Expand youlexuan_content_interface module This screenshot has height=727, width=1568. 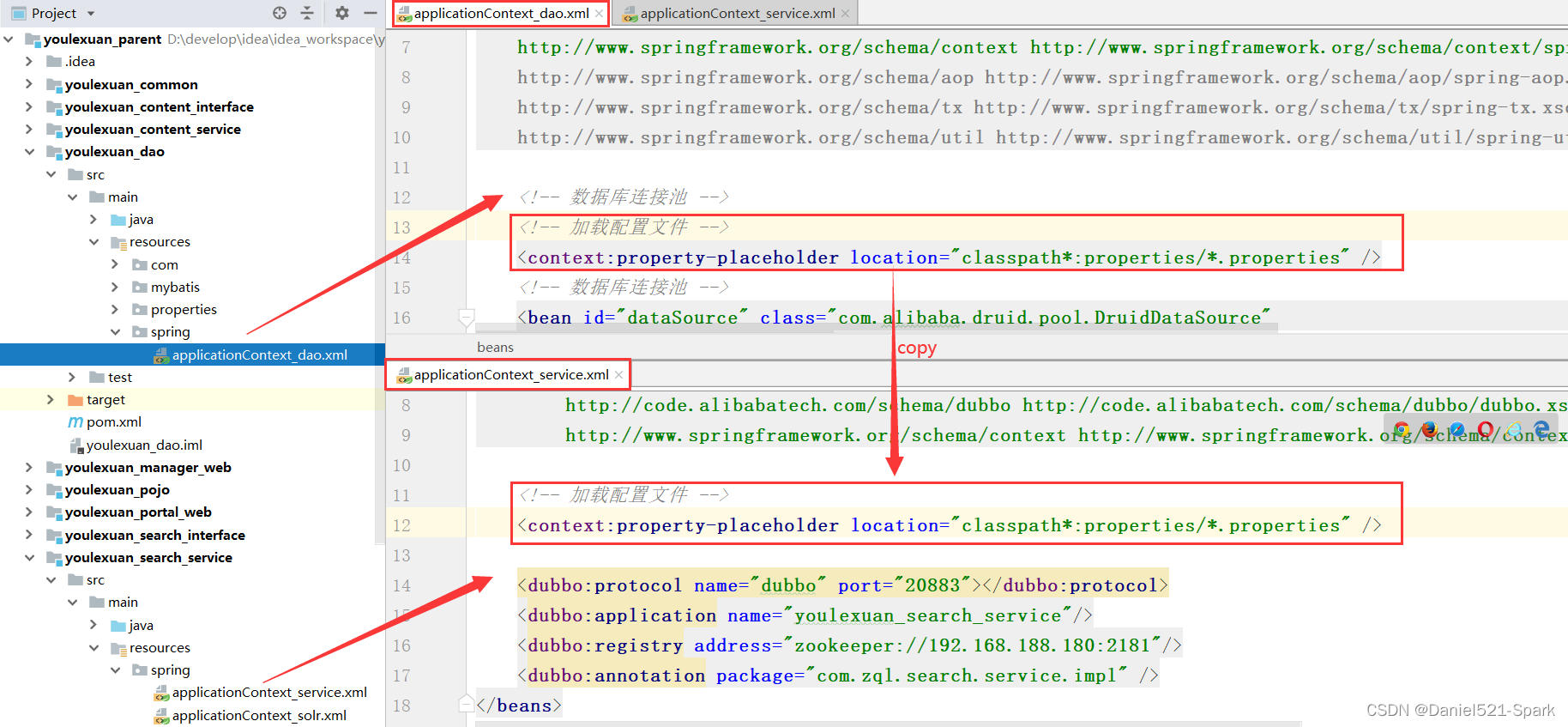coord(29,106)
